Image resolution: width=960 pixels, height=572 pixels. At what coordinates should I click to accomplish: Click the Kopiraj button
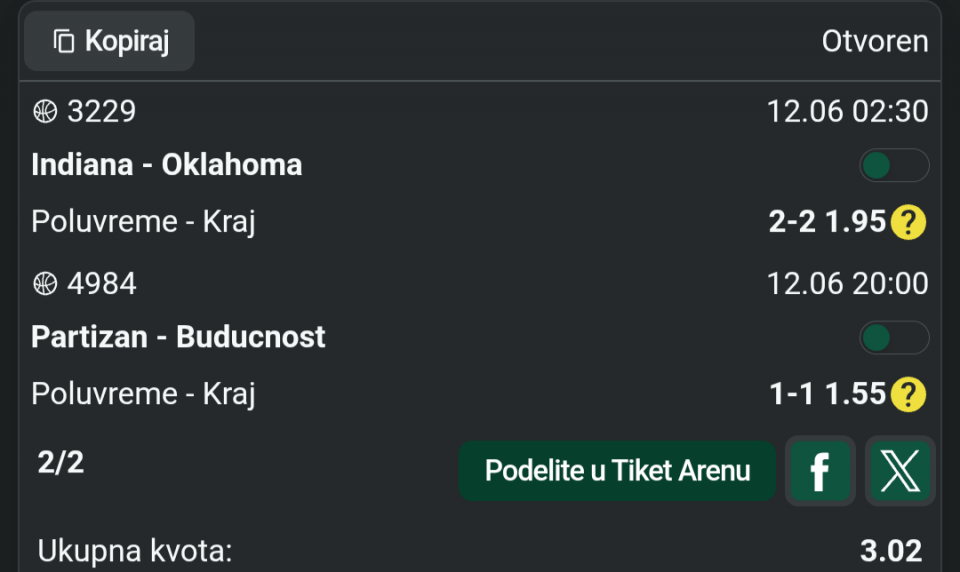pyautogui.click(x=109, y=41)
